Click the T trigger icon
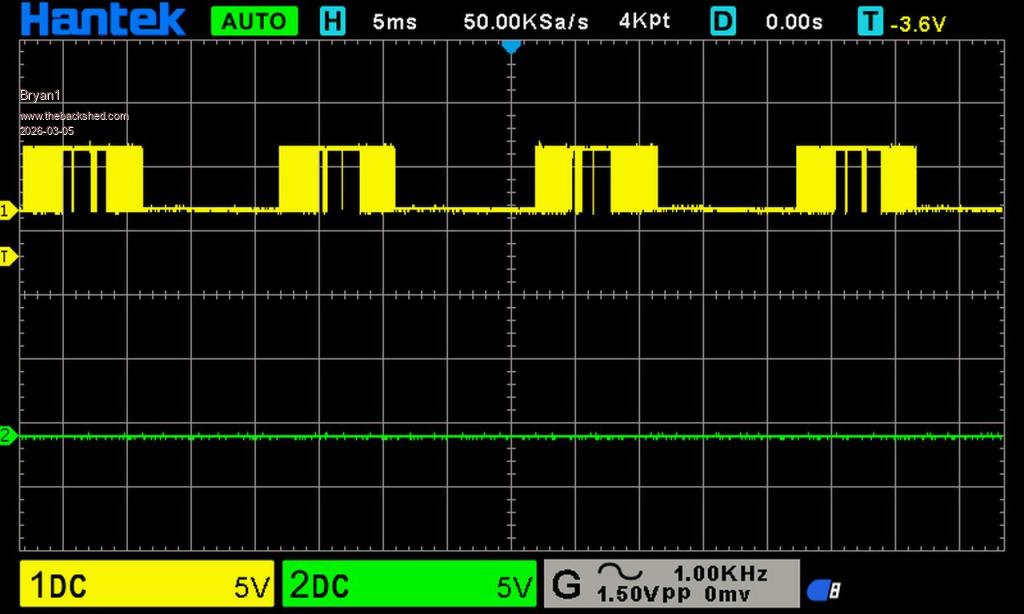 click(870, 21)
